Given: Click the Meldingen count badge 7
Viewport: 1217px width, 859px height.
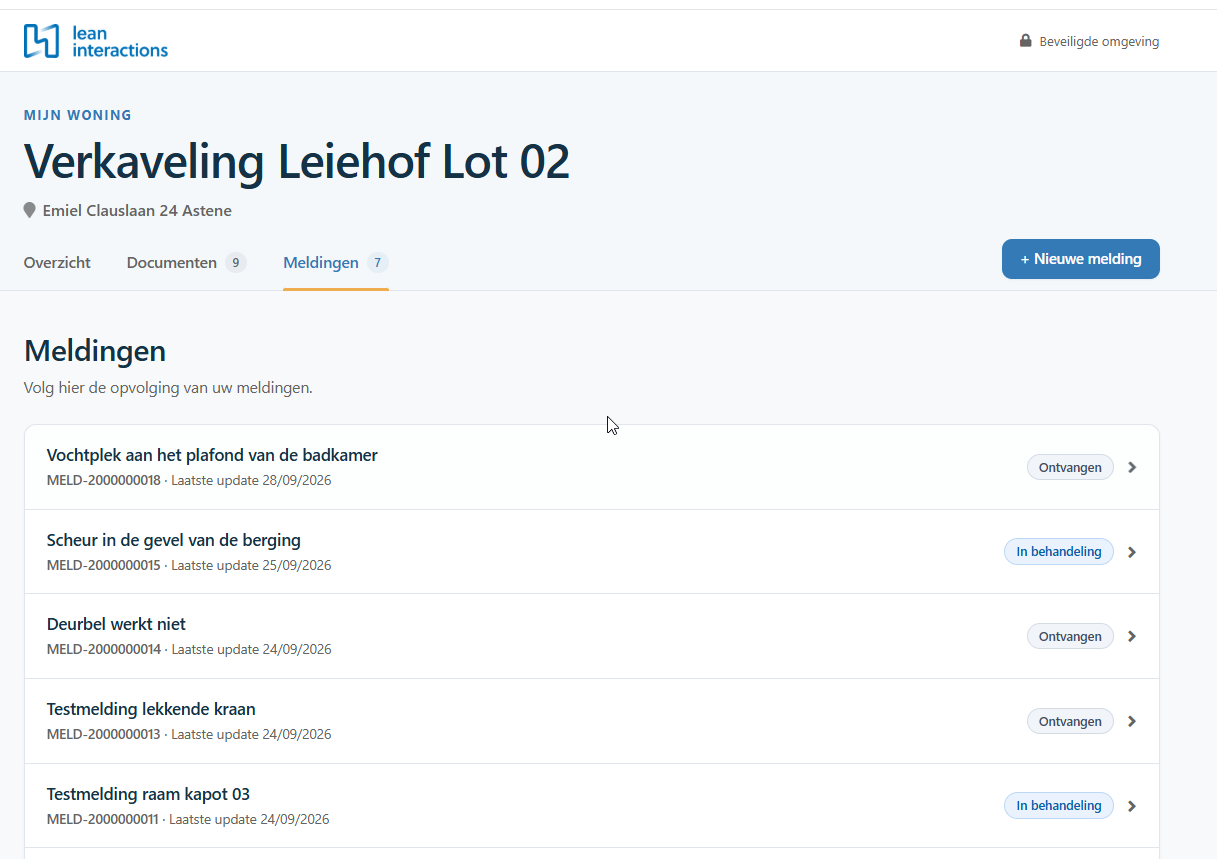Looking at the screenshot, I should pyautogui.click(x=377, y=263).
